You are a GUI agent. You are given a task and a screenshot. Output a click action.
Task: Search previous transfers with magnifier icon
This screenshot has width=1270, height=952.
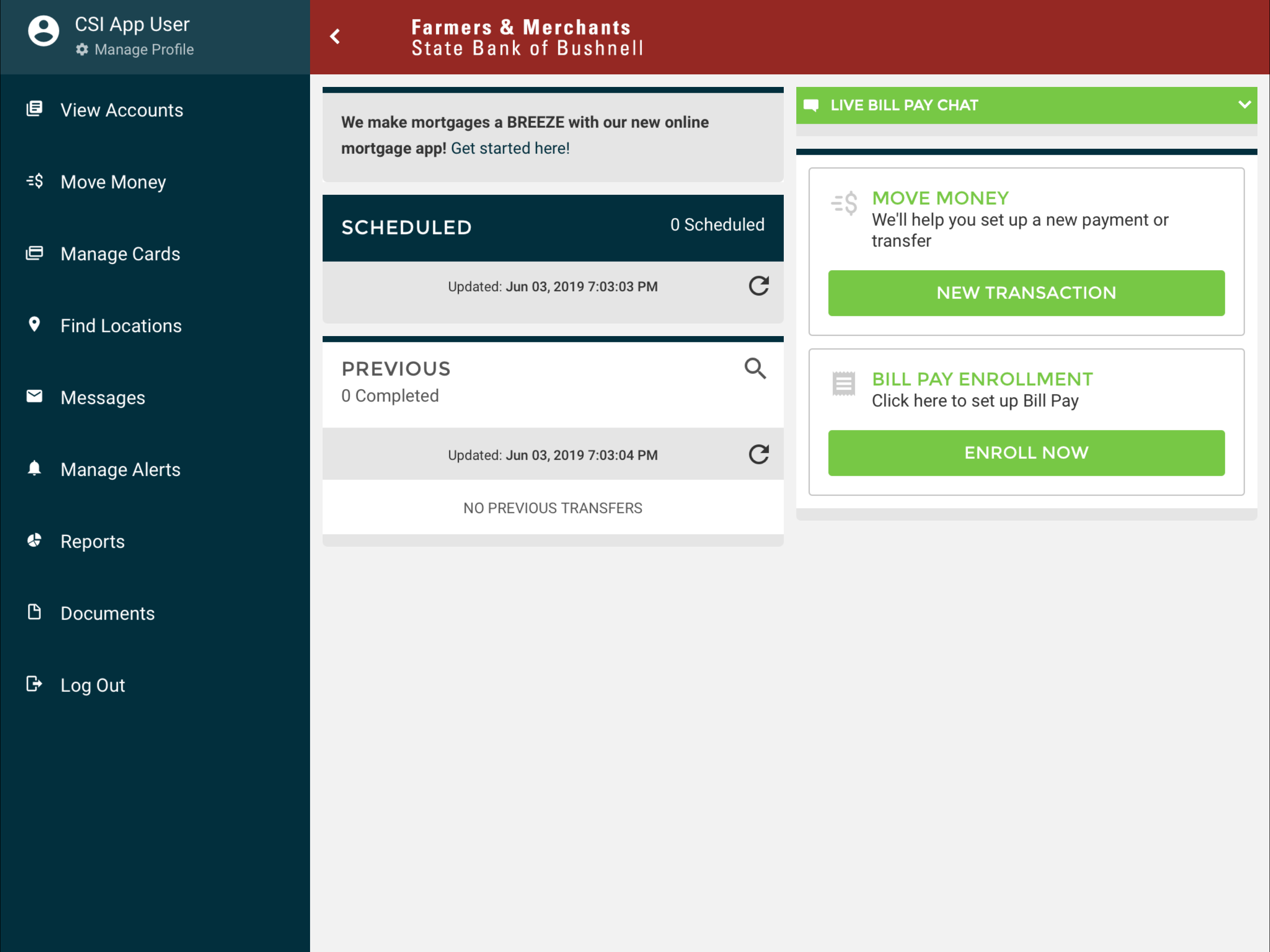click(x=755, y=368)
